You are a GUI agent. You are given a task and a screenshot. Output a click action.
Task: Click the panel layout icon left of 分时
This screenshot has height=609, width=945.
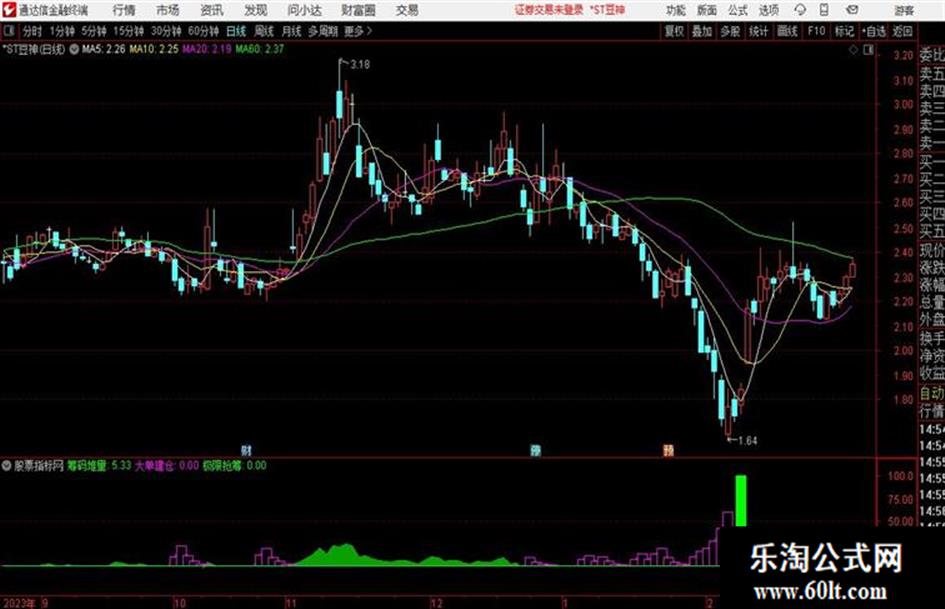coord(8,31)
